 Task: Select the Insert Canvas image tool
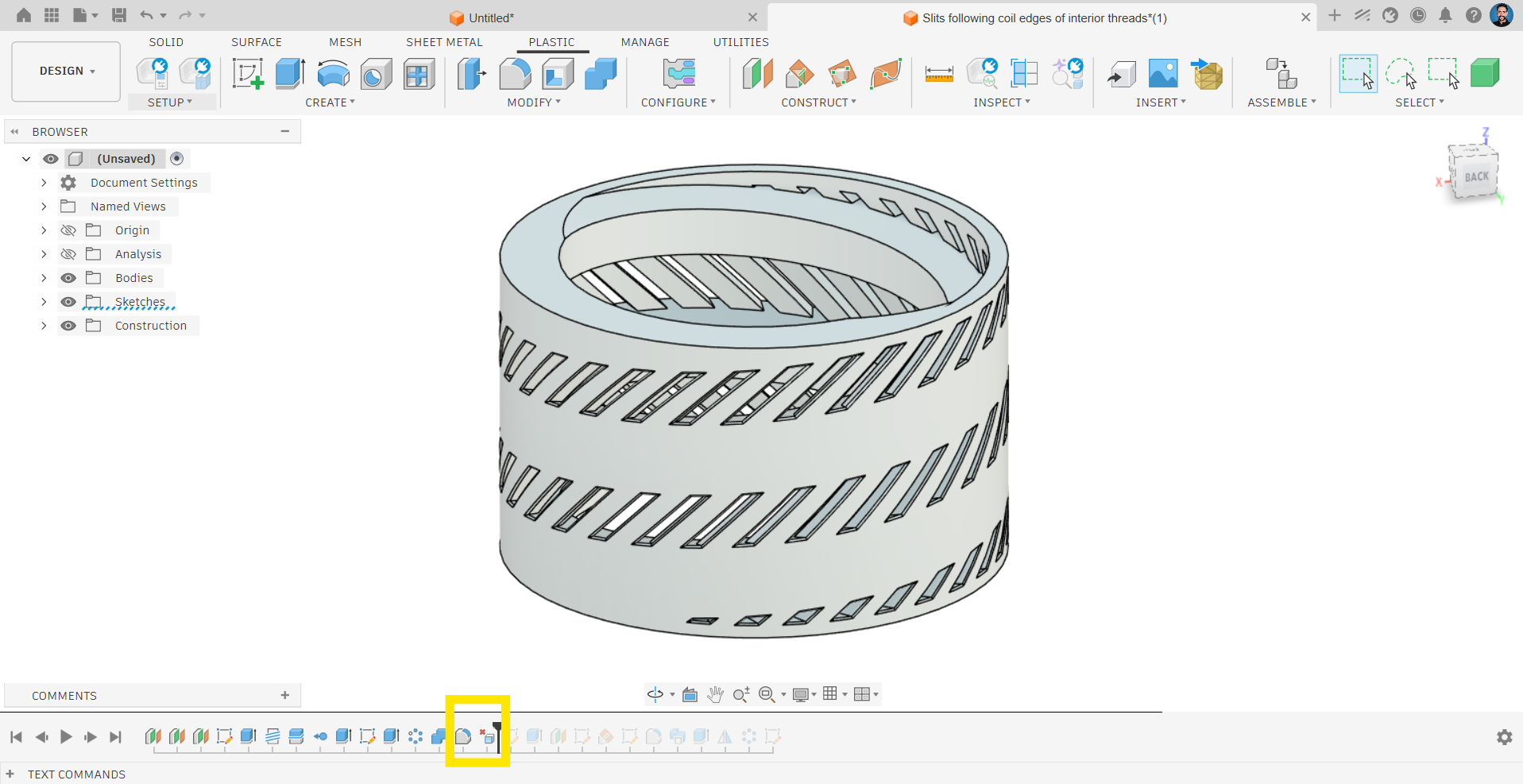1163,74
